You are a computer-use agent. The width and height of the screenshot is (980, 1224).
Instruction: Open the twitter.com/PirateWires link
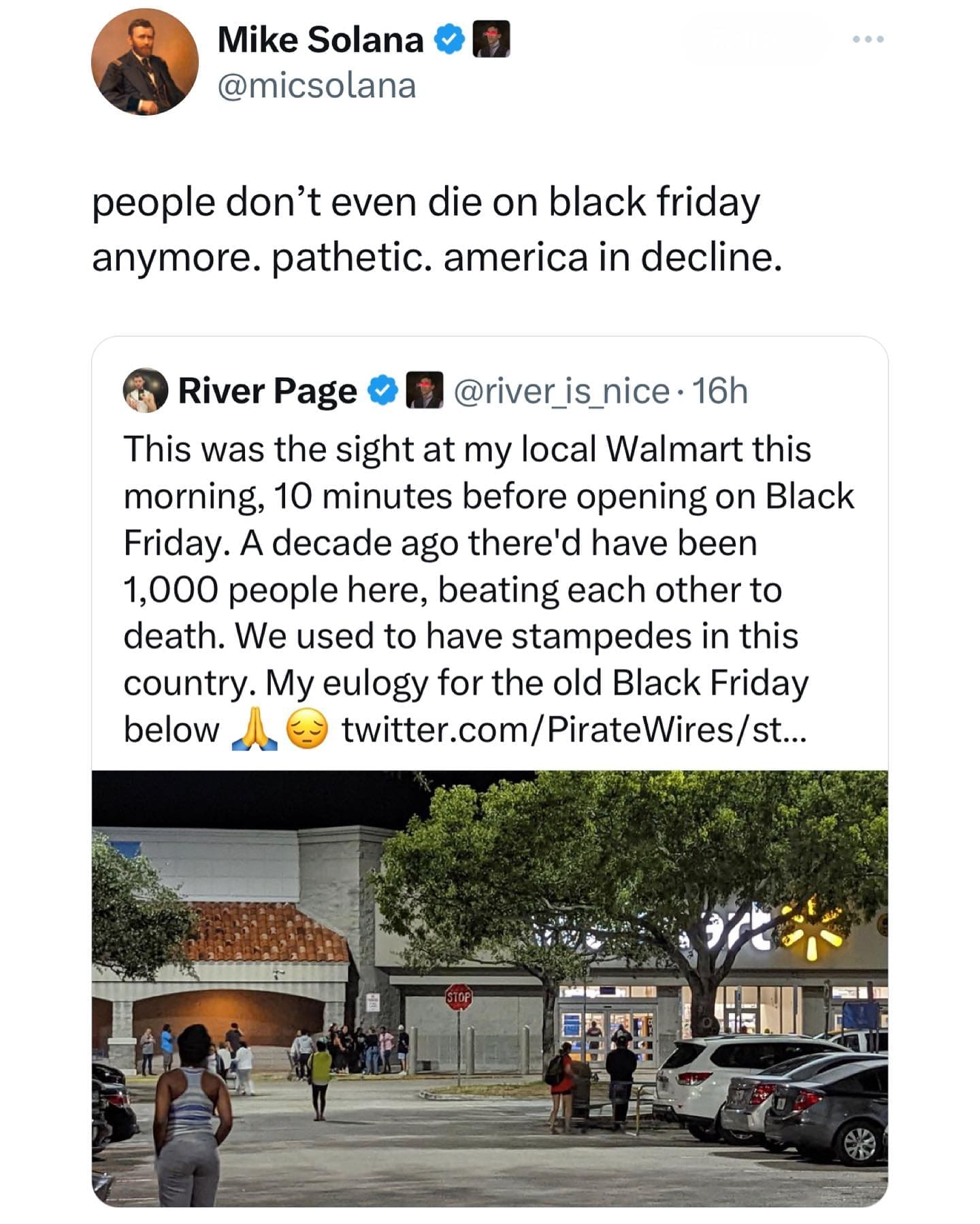[x=574, y=730]
